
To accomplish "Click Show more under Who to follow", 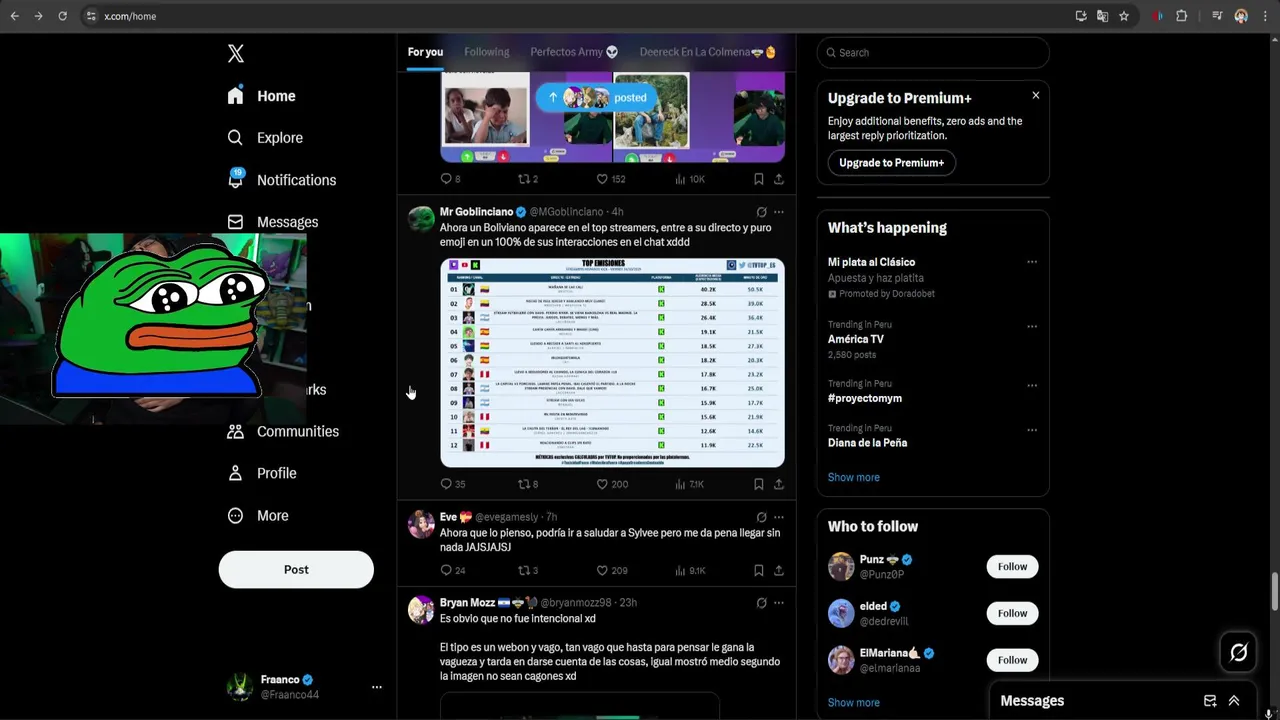I will pyautogui.click(x=854, y=702).
